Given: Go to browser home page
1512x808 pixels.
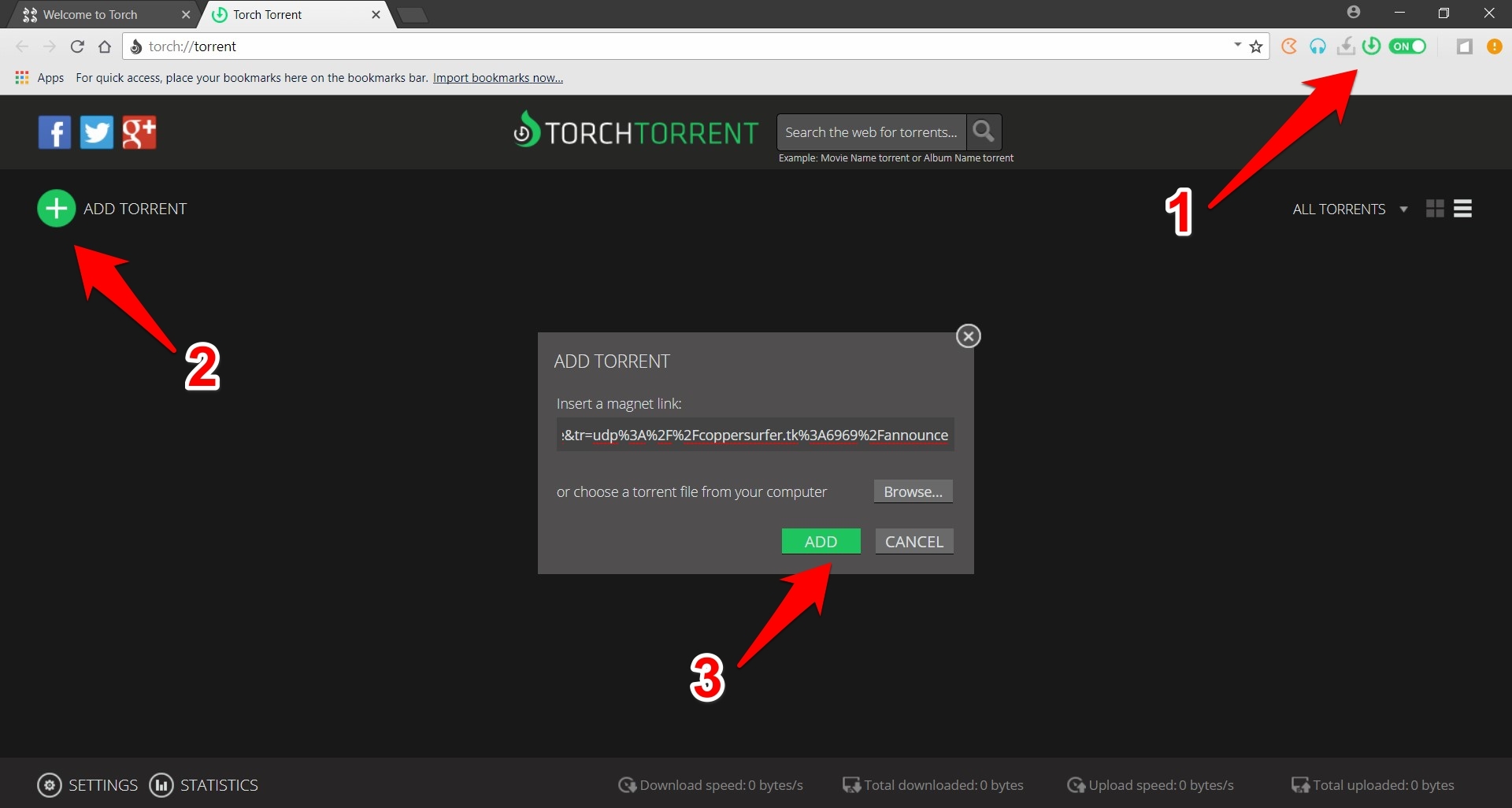Looking at the screenshot, I should pyautogui.click(x=105, y=46).
